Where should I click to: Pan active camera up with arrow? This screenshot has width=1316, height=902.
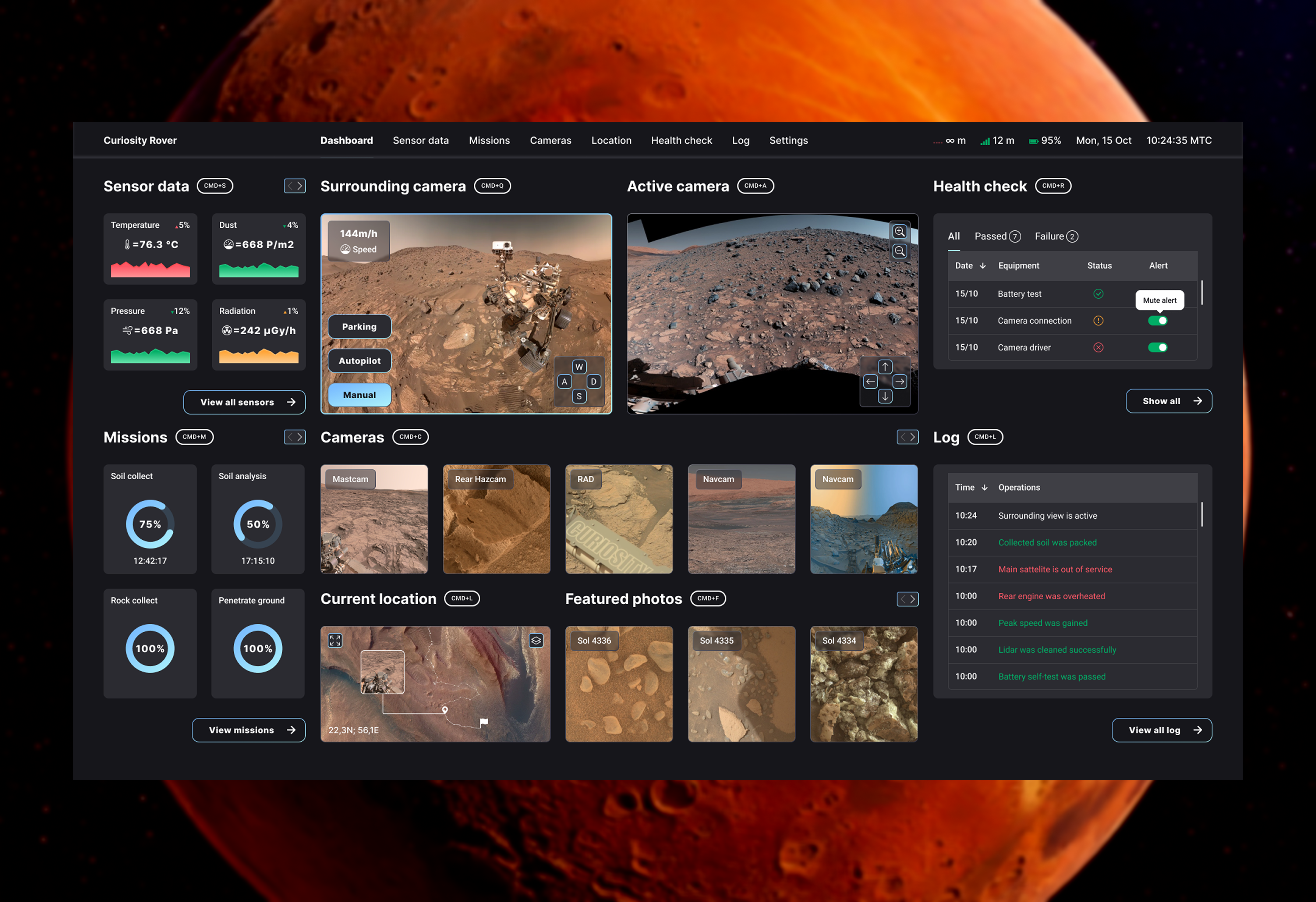885,367
